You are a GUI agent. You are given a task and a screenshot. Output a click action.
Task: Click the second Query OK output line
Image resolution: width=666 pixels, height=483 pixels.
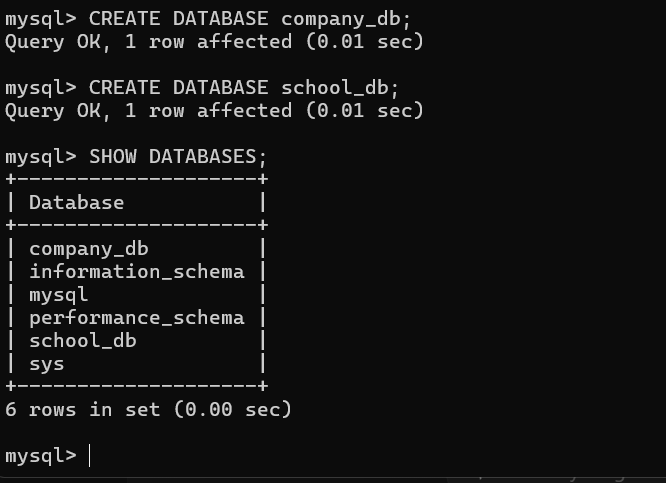click(214, 110)
